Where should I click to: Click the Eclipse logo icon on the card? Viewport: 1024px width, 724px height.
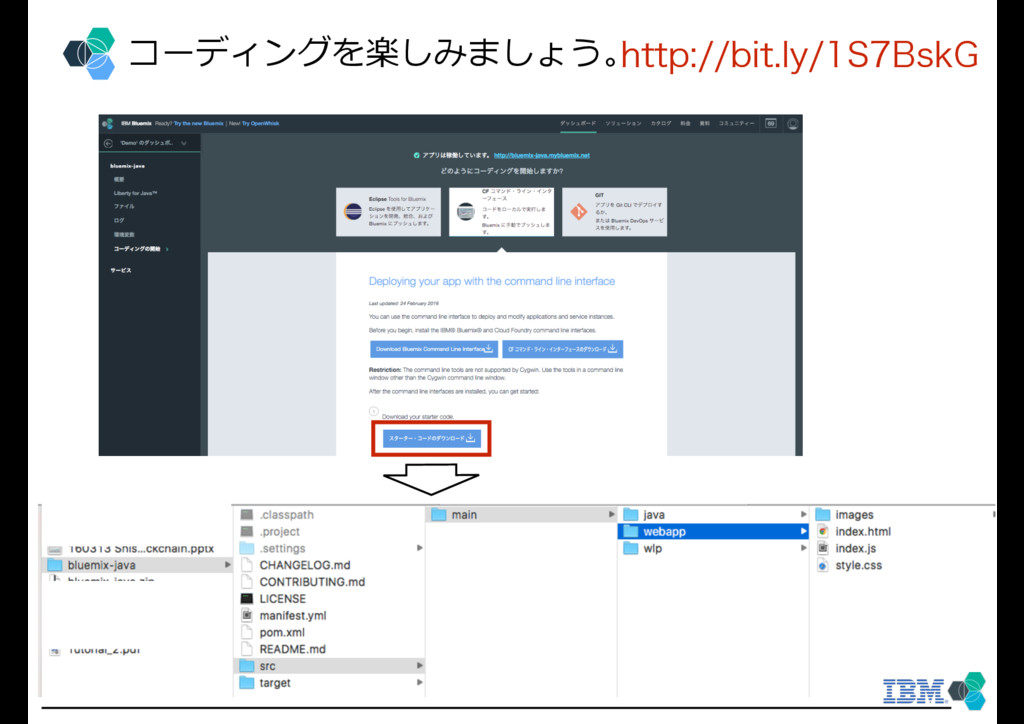[353, 212]
